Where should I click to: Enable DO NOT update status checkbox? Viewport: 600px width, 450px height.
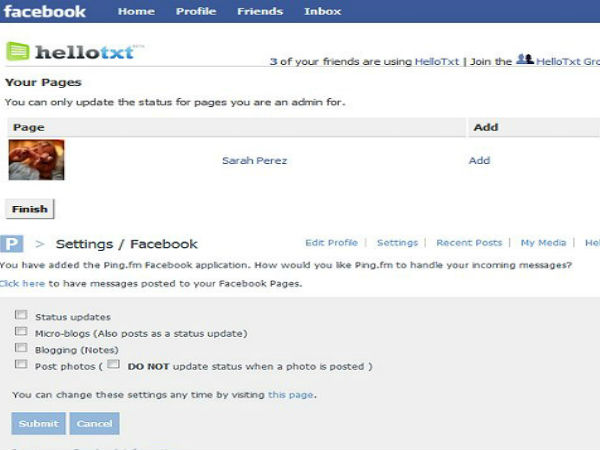[113, 364]
